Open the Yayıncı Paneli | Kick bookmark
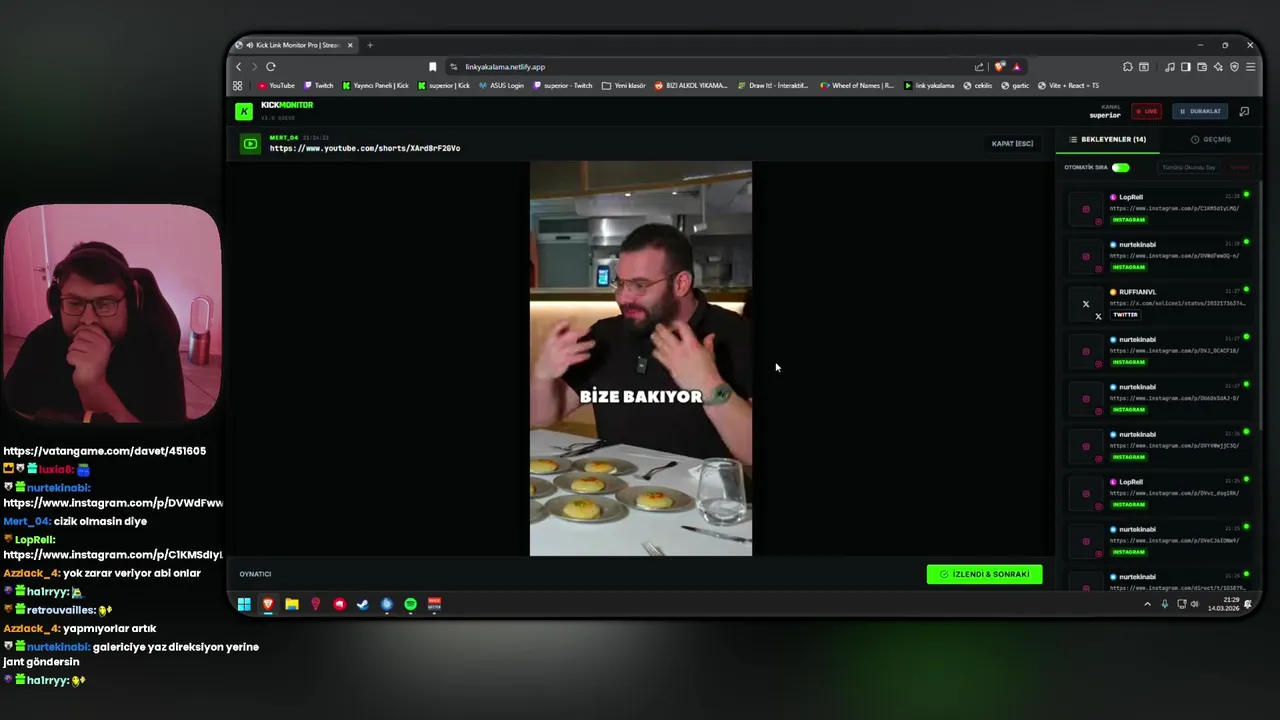Screen dimensions: 1280x720 point(375,86)
